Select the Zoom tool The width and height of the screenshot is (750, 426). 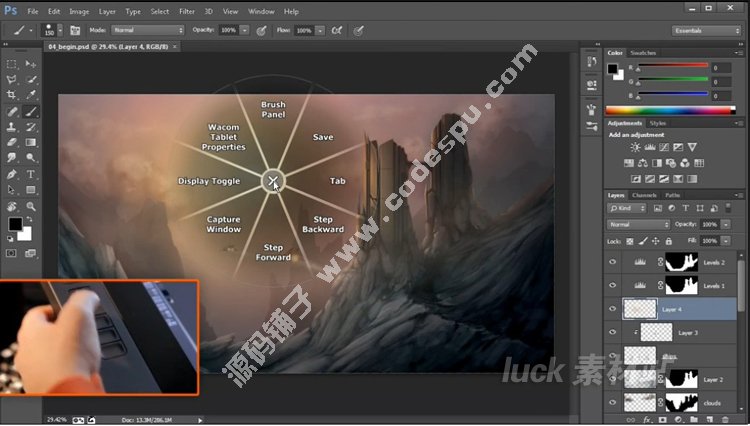tap(31, 207)
